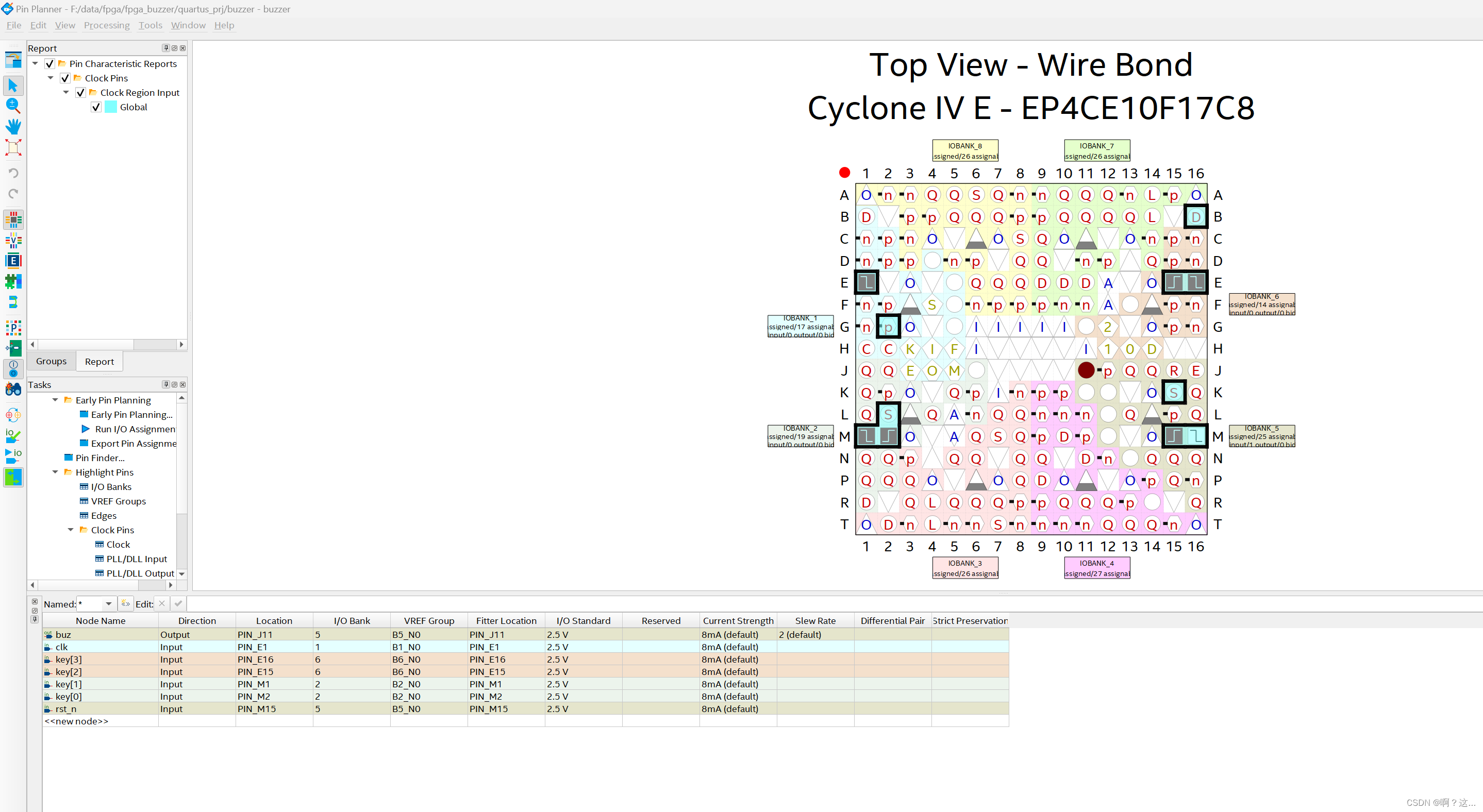Select the buz node row
This screenshot has height=812, width=1483.
point(525,634)
